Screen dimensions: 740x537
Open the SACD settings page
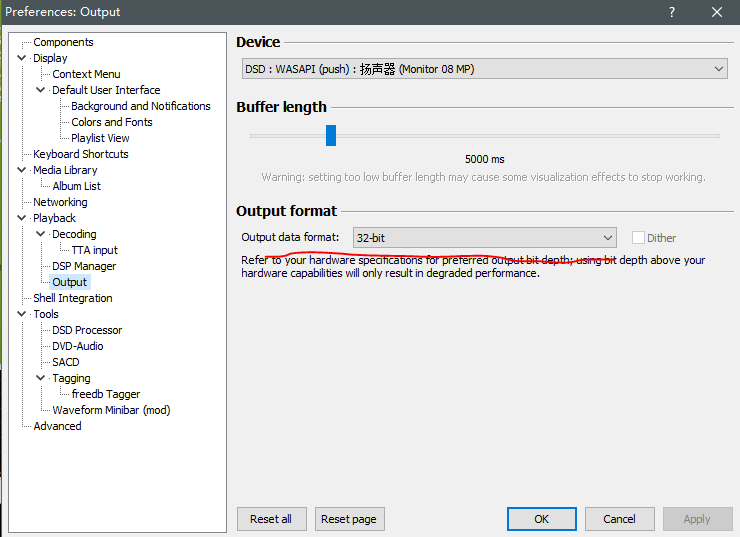pos(65,362)
